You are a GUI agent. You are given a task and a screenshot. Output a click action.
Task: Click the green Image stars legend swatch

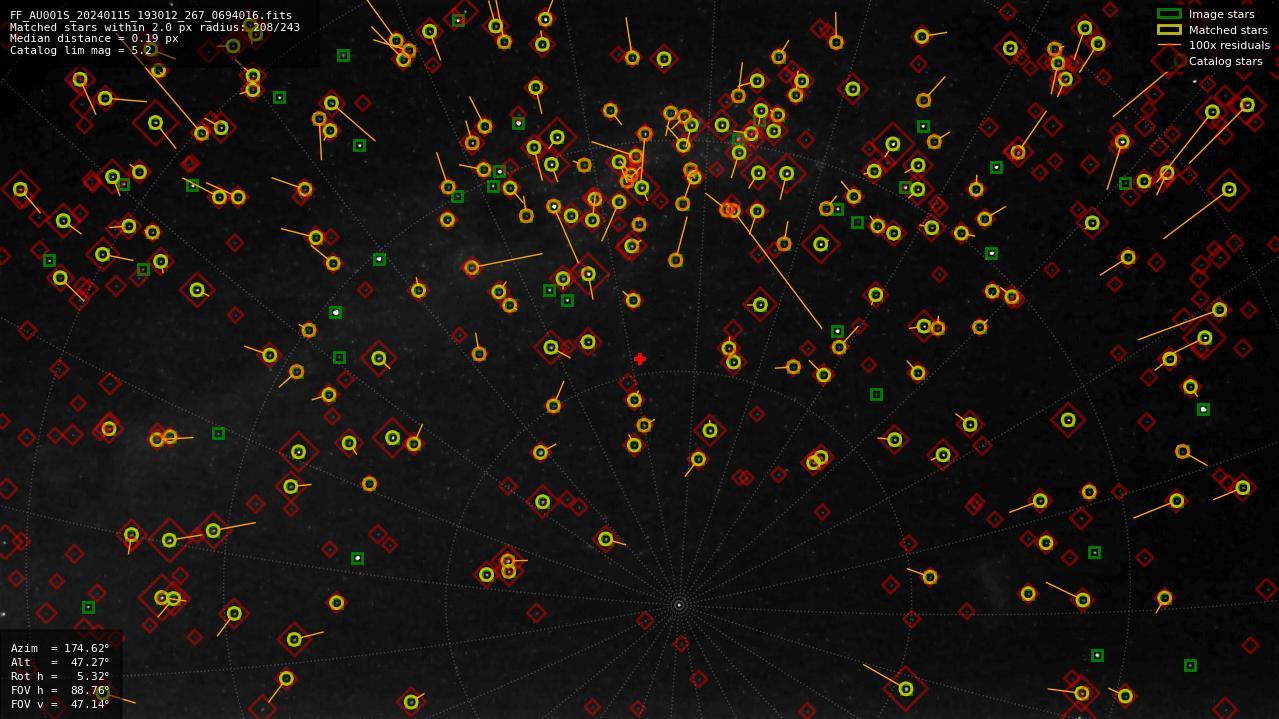[1169, 14]
